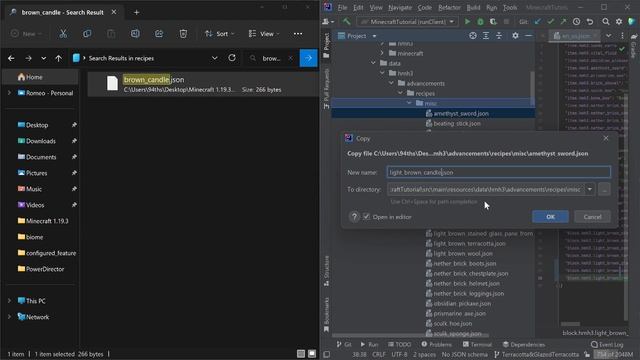Collapse the recipes folder in project tree

400,93
